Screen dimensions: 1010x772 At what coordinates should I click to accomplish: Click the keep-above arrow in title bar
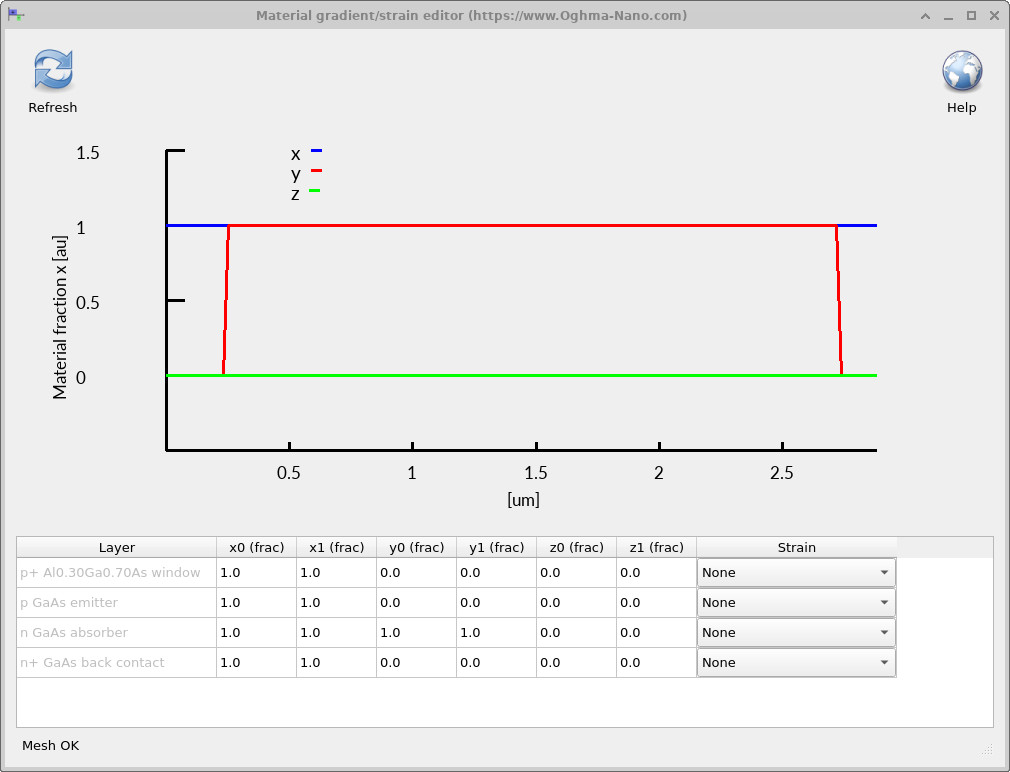[x=925, y=16]
